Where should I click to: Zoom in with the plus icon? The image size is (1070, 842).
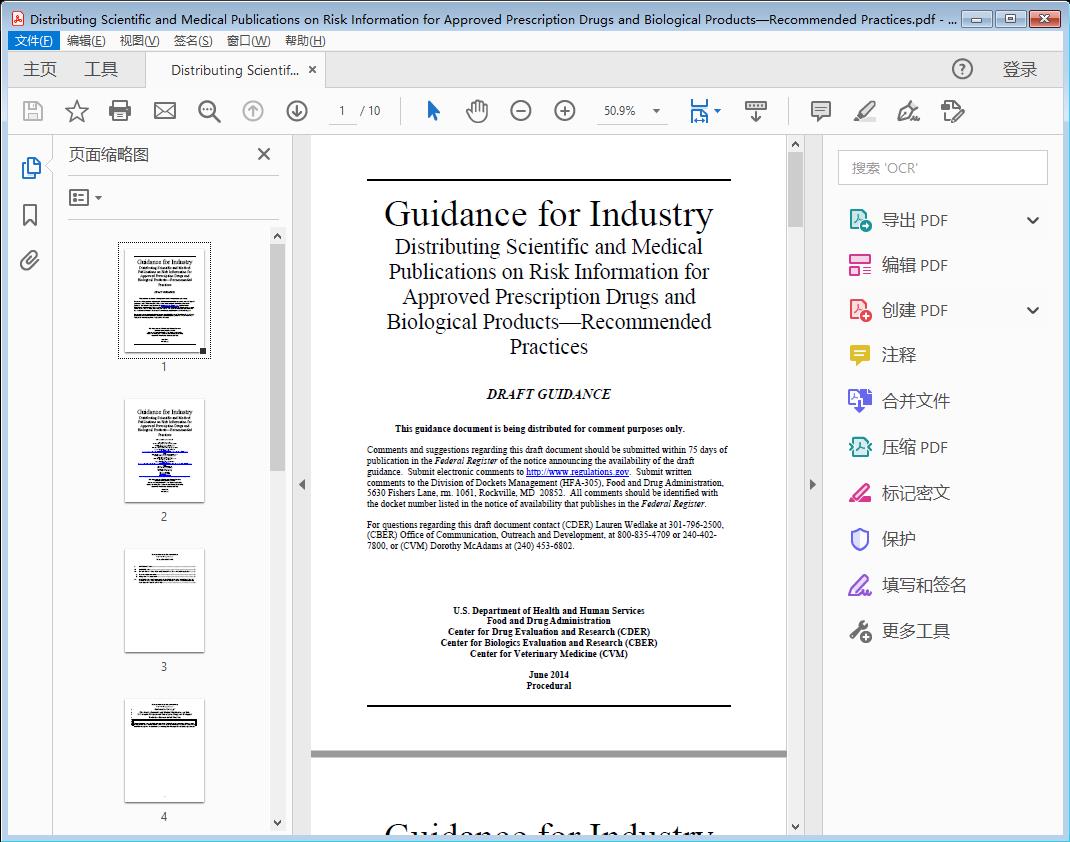[x=565, y=111]
